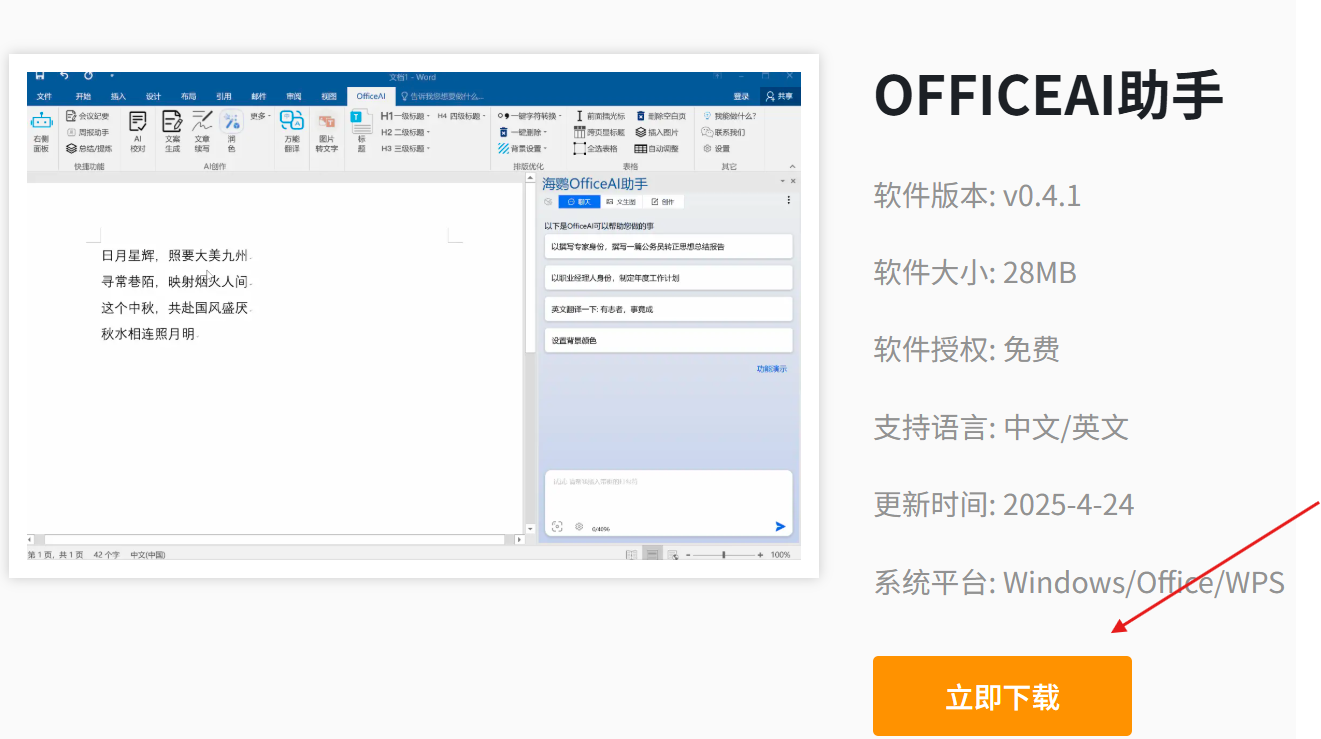Click the screenshot capture icon in chat box
1321x739 pixels.
557,527
